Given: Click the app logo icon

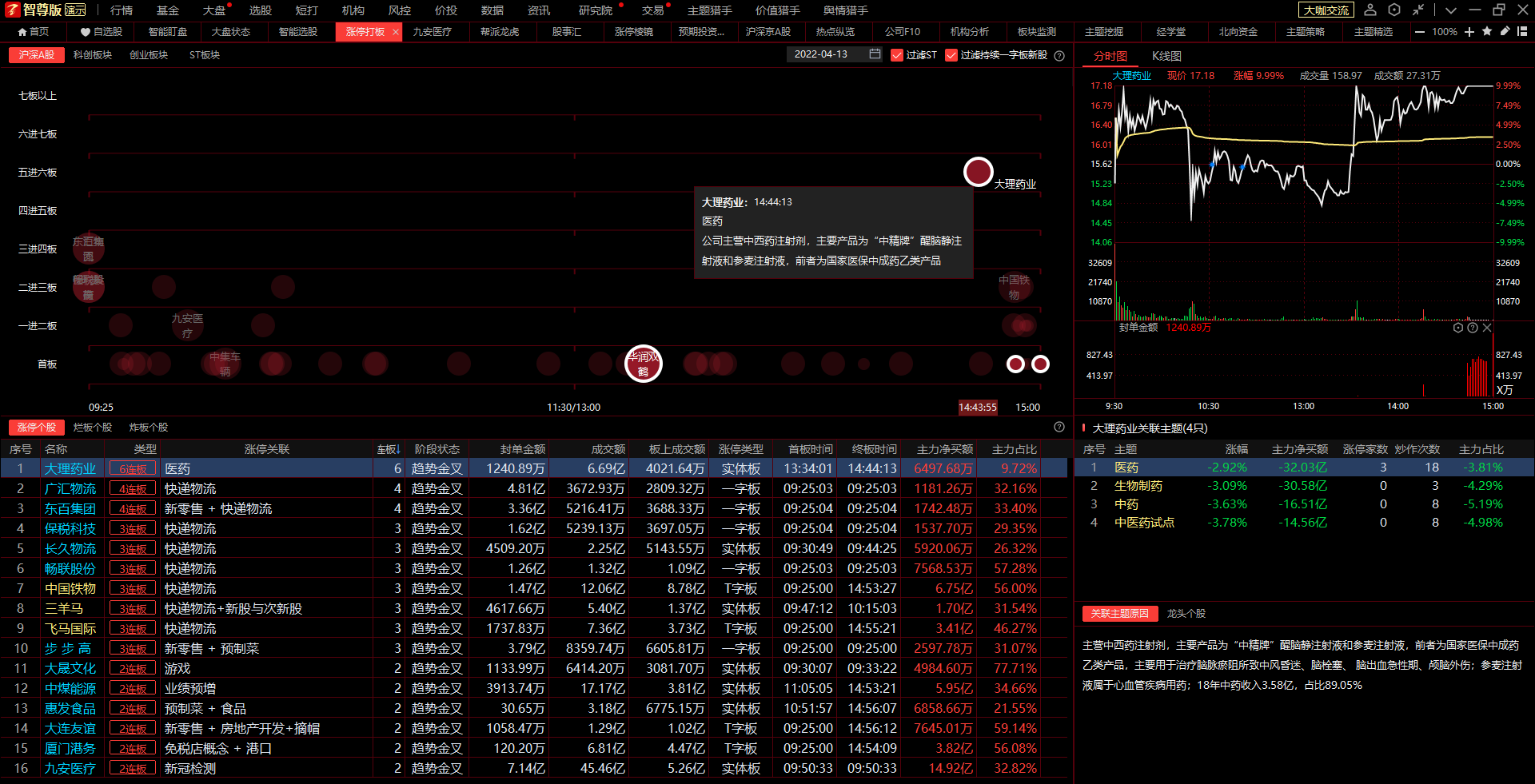Looking at the screenshot, I should point(12,10).
